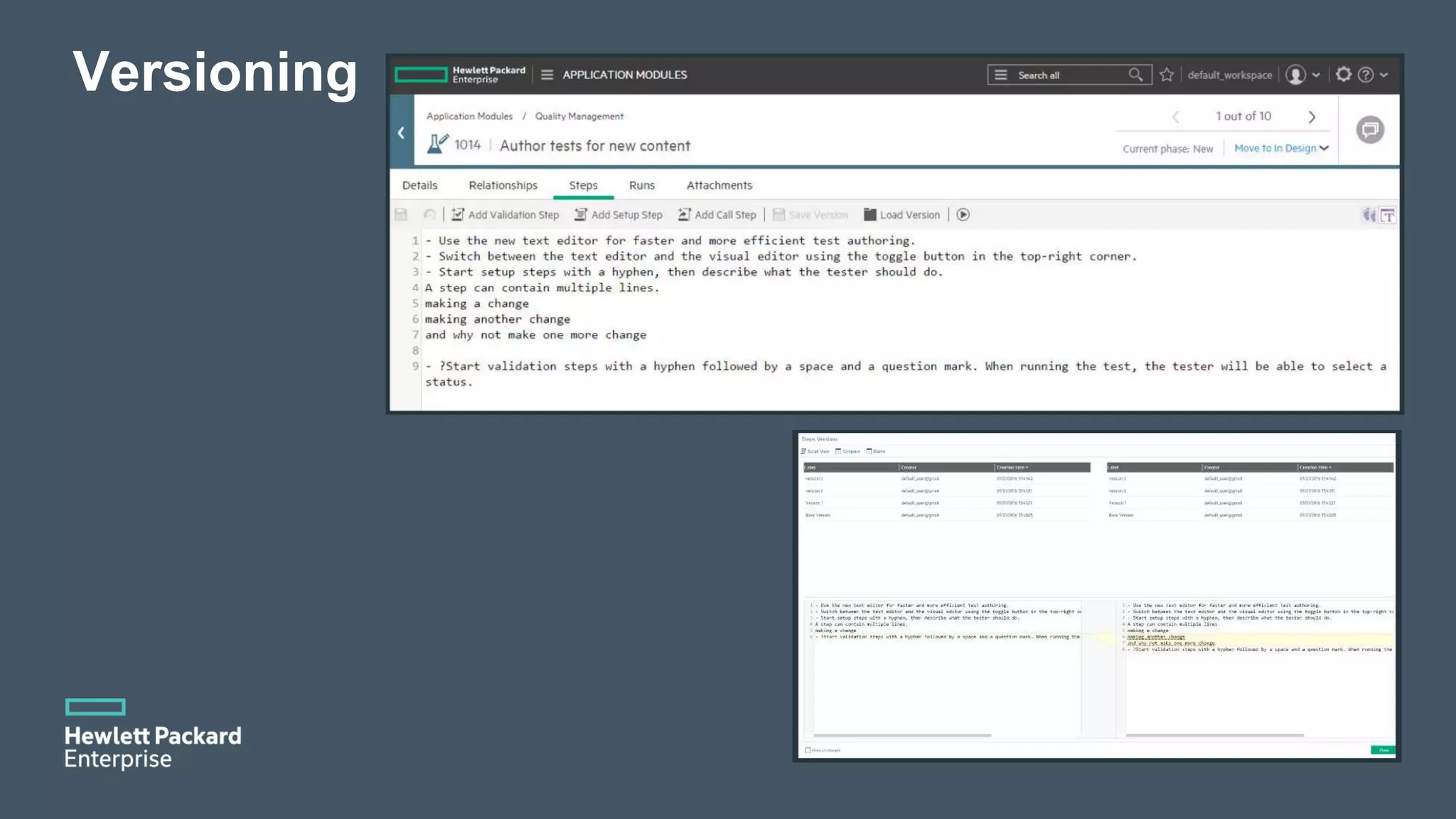The image size is (1456, 819).
Task: Open the user profile avatar menu
Action: pyautogui.click(x=1295, y=75)
